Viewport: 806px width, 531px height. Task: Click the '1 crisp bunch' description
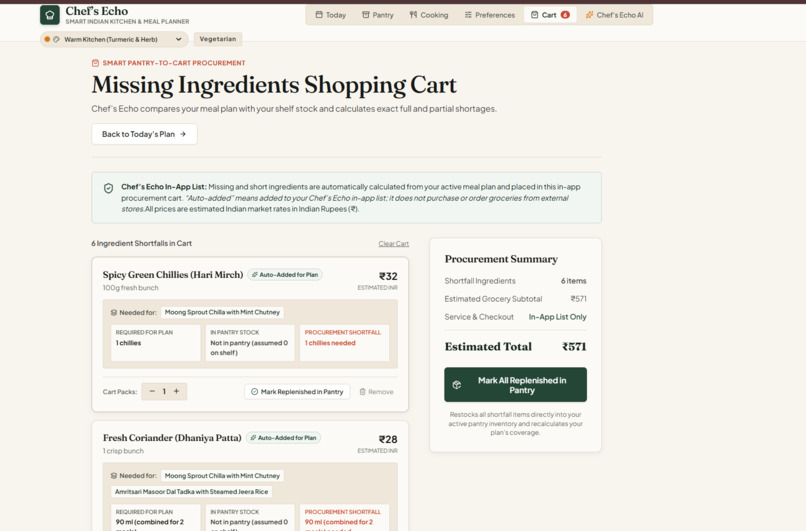123,451
